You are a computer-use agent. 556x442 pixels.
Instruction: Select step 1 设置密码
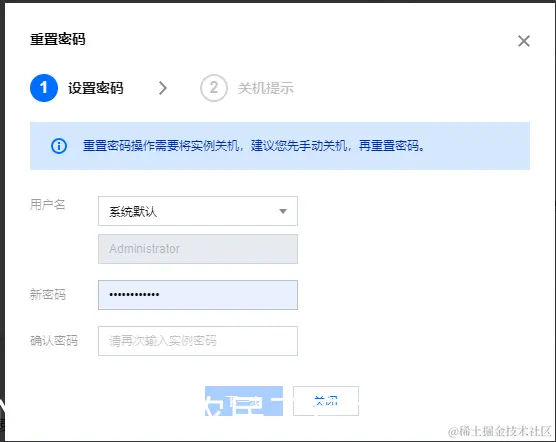77,88
